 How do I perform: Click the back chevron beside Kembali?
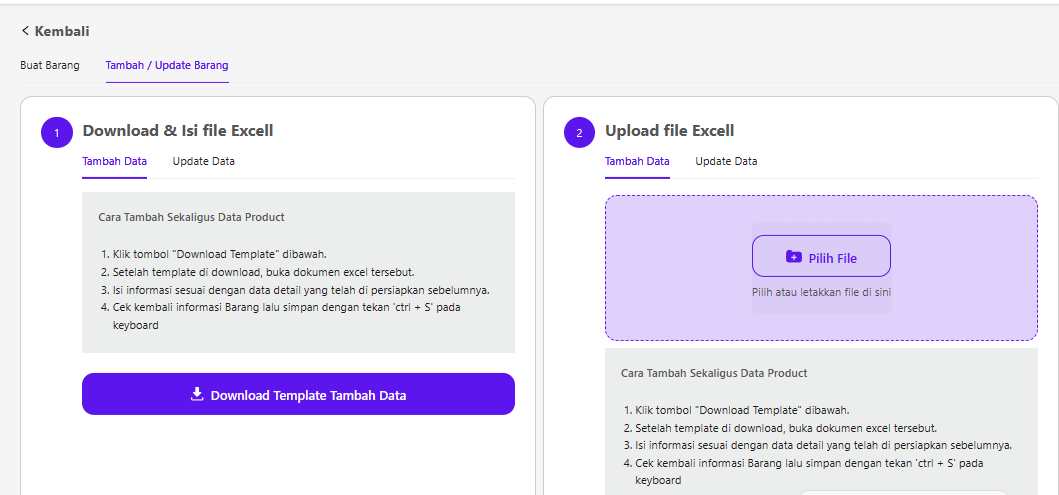(25, 31)
